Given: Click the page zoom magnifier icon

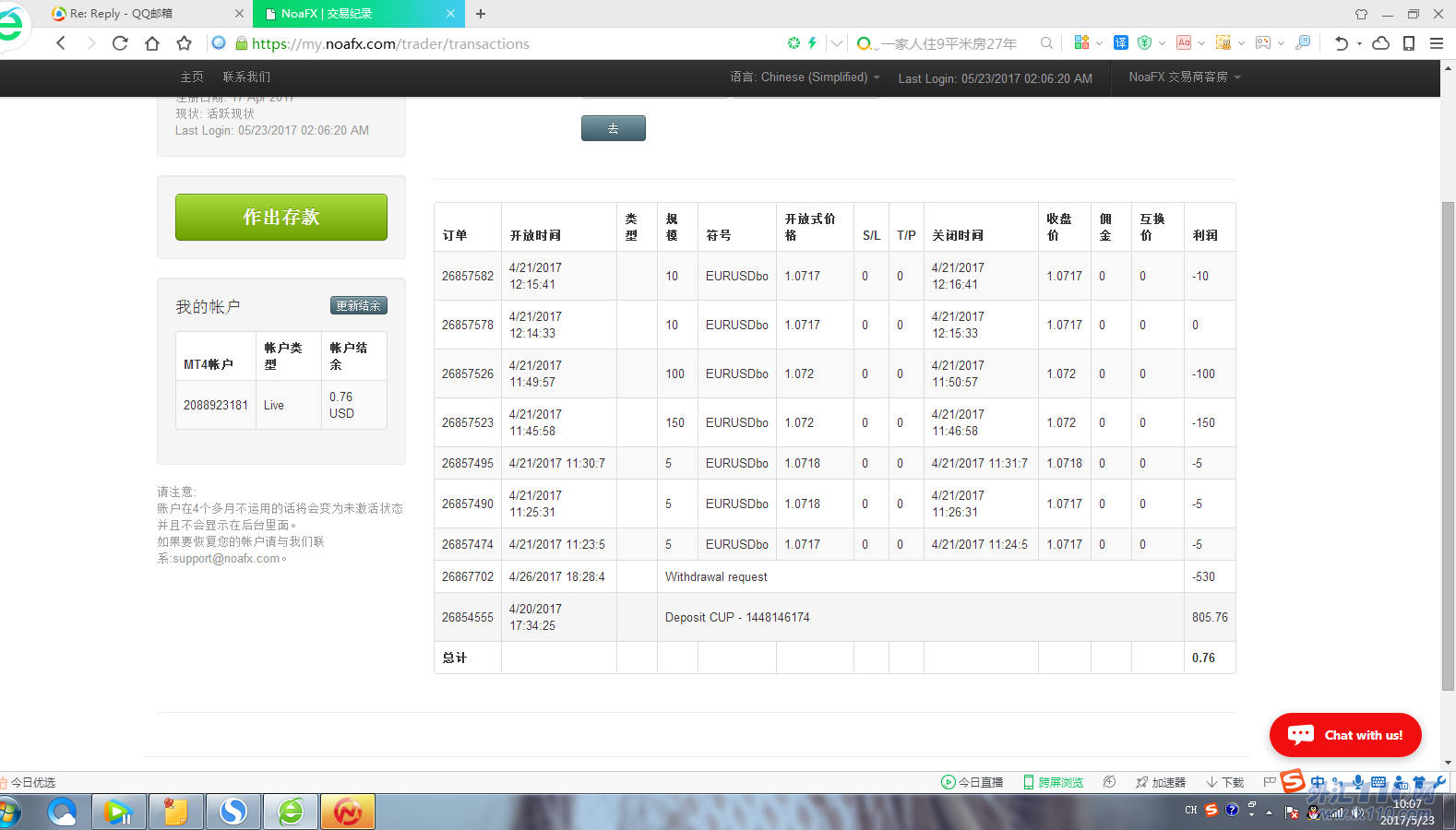Looking at the screenshot, I should (1303, 42).
